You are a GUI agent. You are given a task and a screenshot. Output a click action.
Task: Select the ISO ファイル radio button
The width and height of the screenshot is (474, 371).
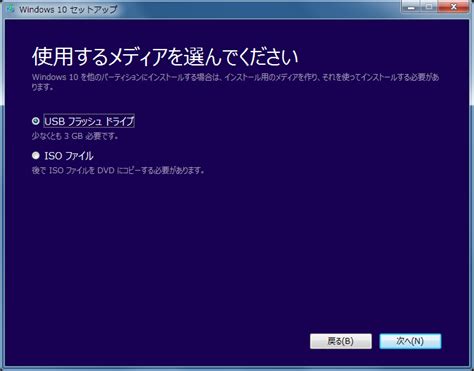(x=36, y=155)
